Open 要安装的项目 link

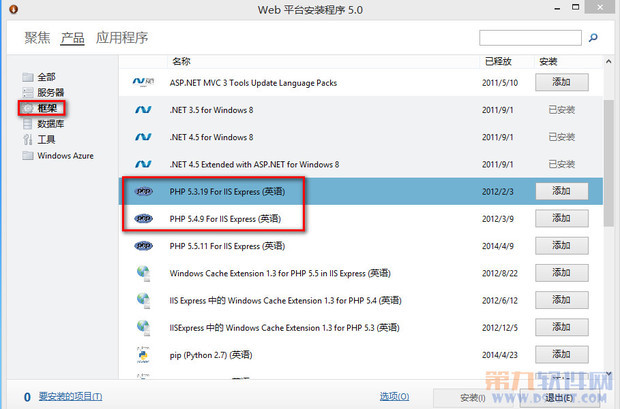[x=70, y=396]
